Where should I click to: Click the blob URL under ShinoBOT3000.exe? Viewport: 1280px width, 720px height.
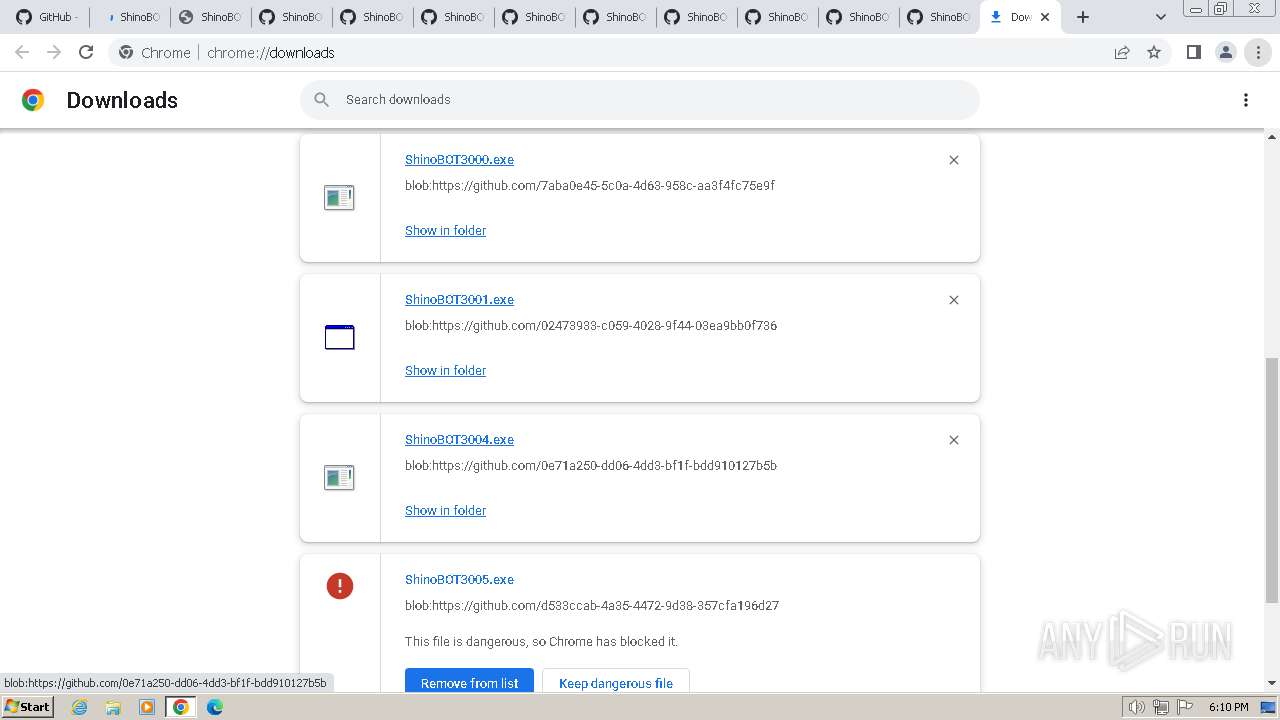click(x=590, y=186)
